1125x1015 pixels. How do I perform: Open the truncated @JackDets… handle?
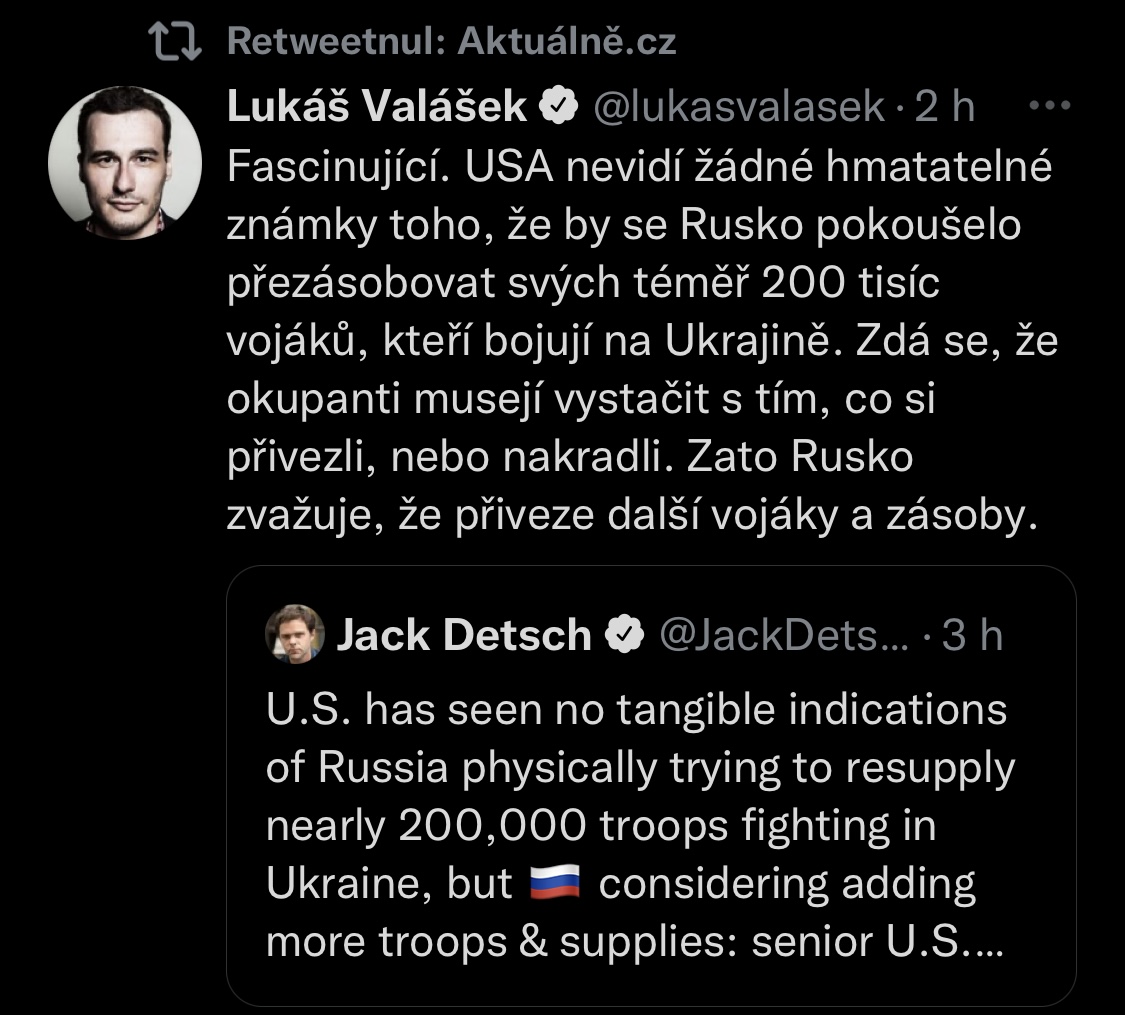click(x=781, y=635)
